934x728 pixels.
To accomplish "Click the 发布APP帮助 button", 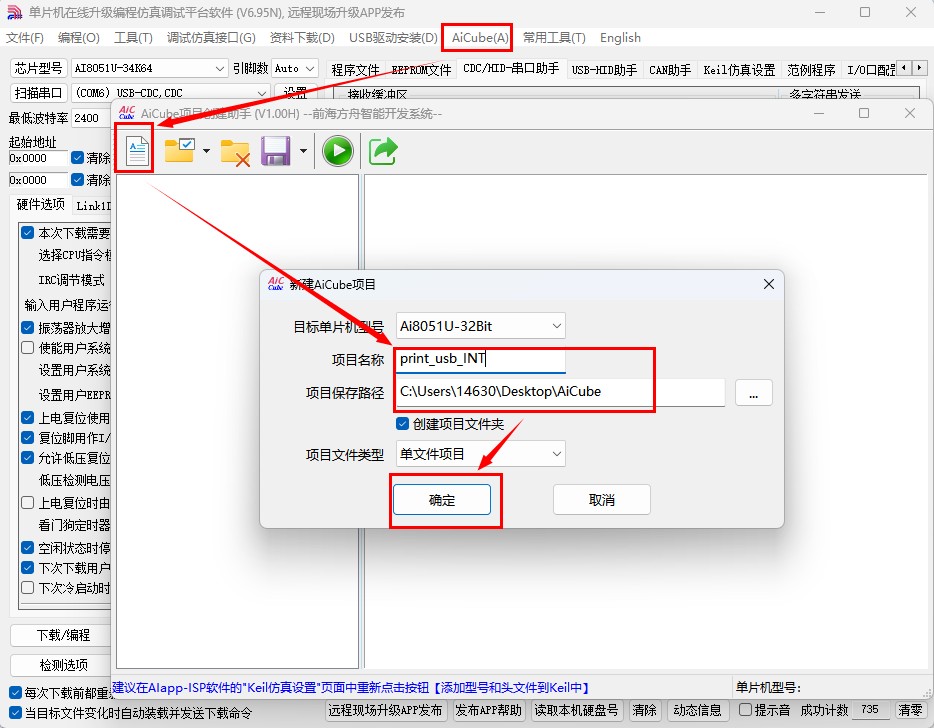I will [x=488, y=710].
